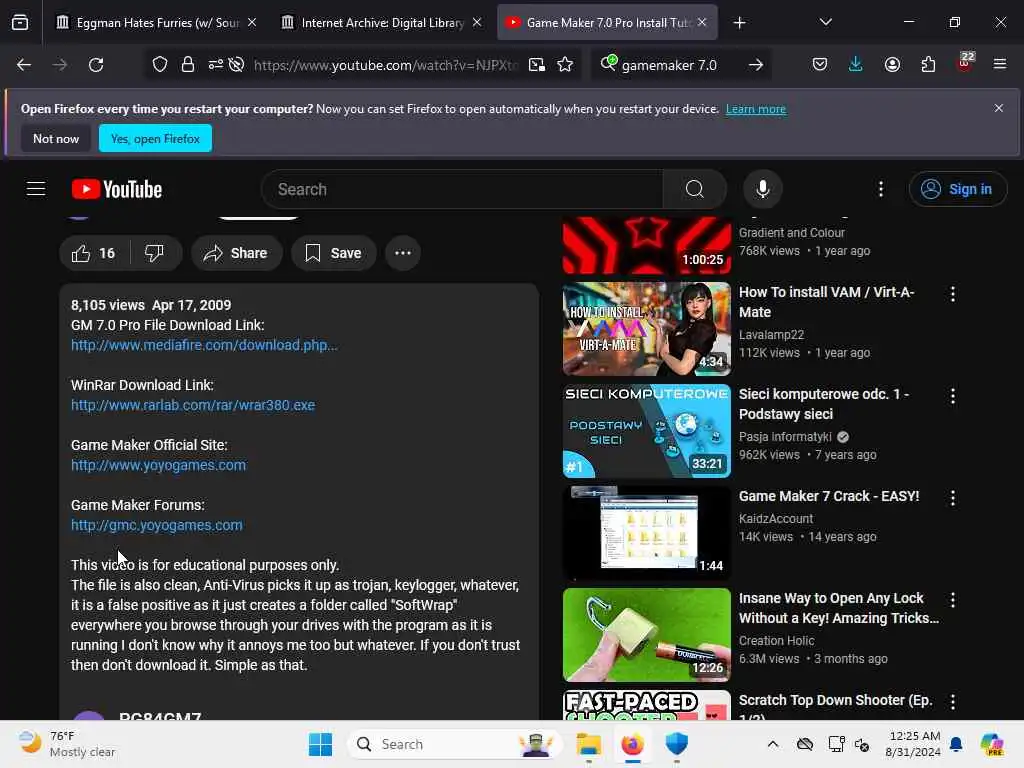This screenshot has width=1024, height=768.
Task: Reload the current page
Action: [96, 65]
